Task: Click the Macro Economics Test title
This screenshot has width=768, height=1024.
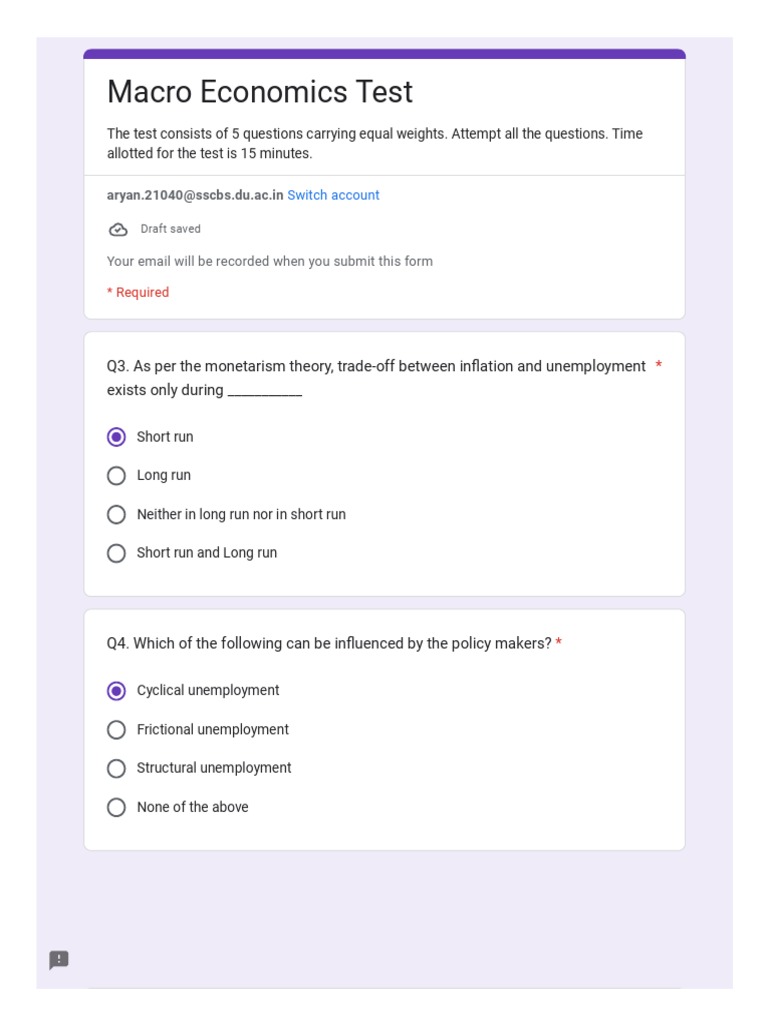Action: pos(259,92)
